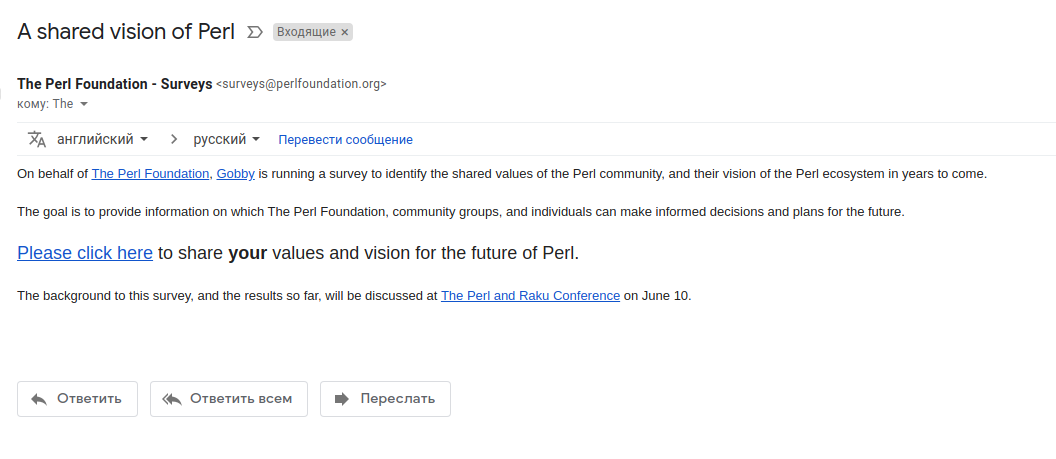The width and height of the screenshot is (1056, 459).
Task: Open the русский target language dropdown
Action: [226, 139]
